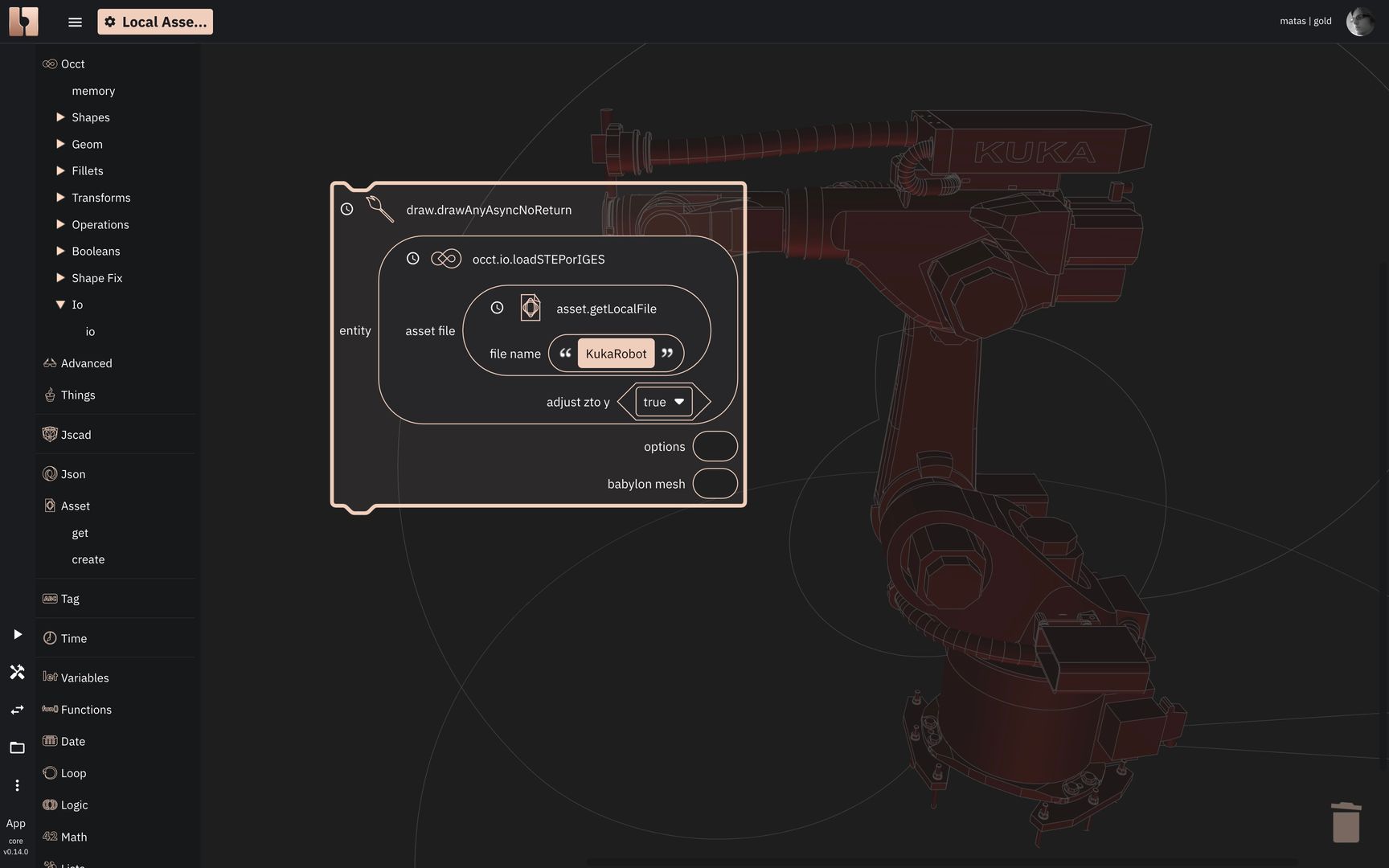Expand the Geom category

click(x=60, y=144)
